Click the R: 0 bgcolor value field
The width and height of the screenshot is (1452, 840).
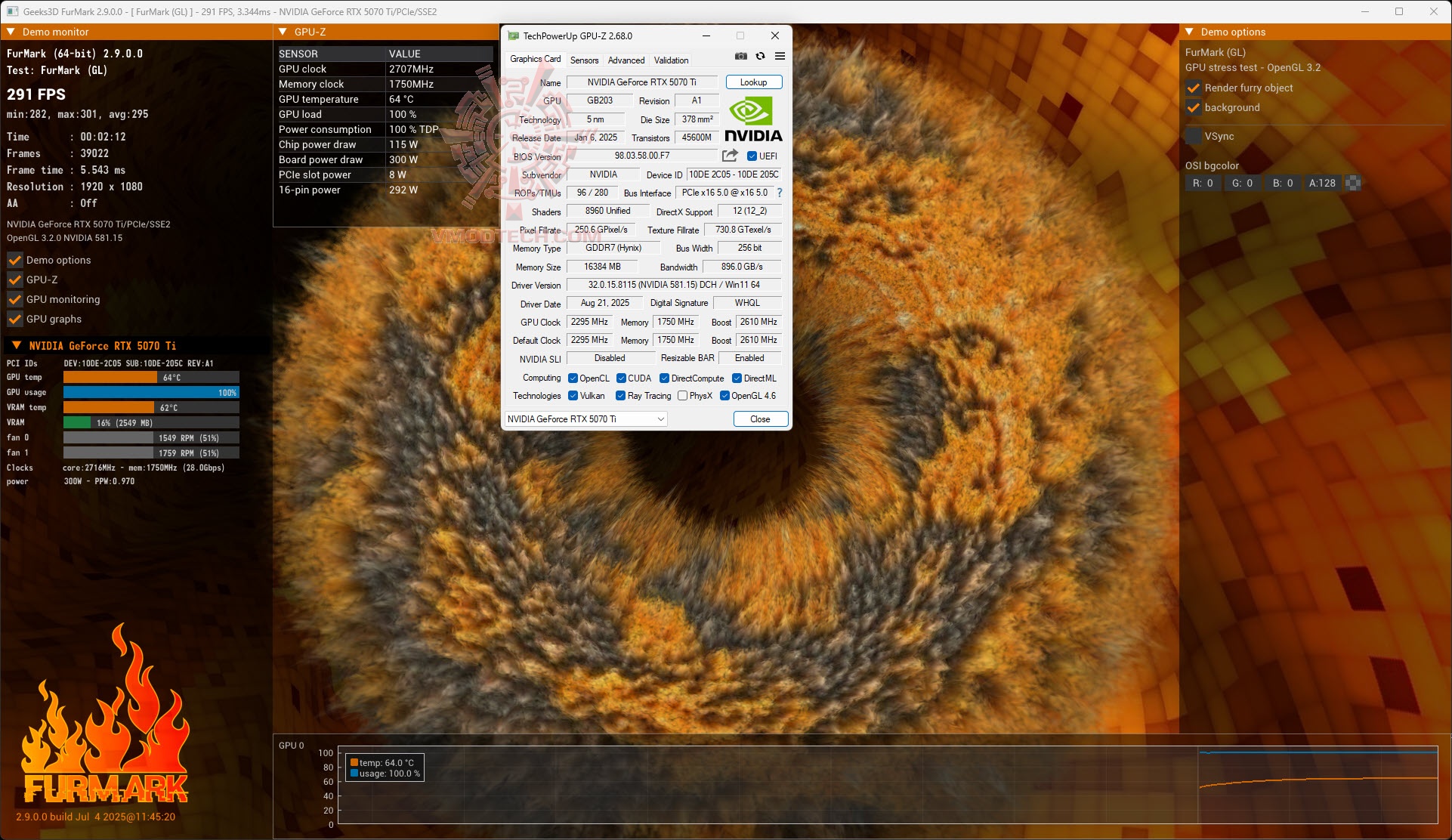(1202, 183)
